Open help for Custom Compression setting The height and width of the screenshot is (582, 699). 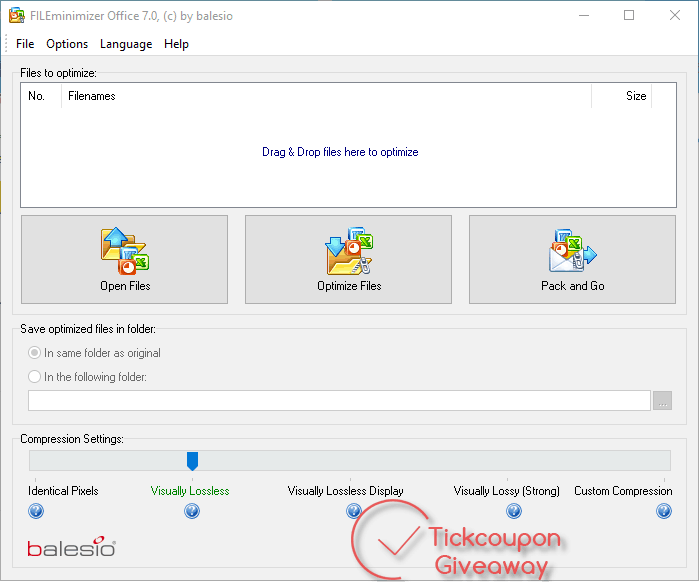pyautogui.click(x=663, y=511)
